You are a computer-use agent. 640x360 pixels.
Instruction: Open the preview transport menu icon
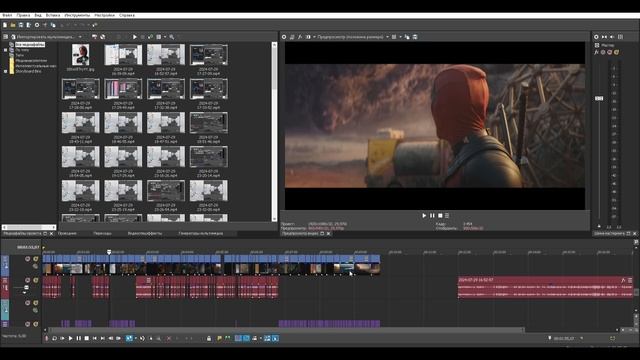point(447,216)
